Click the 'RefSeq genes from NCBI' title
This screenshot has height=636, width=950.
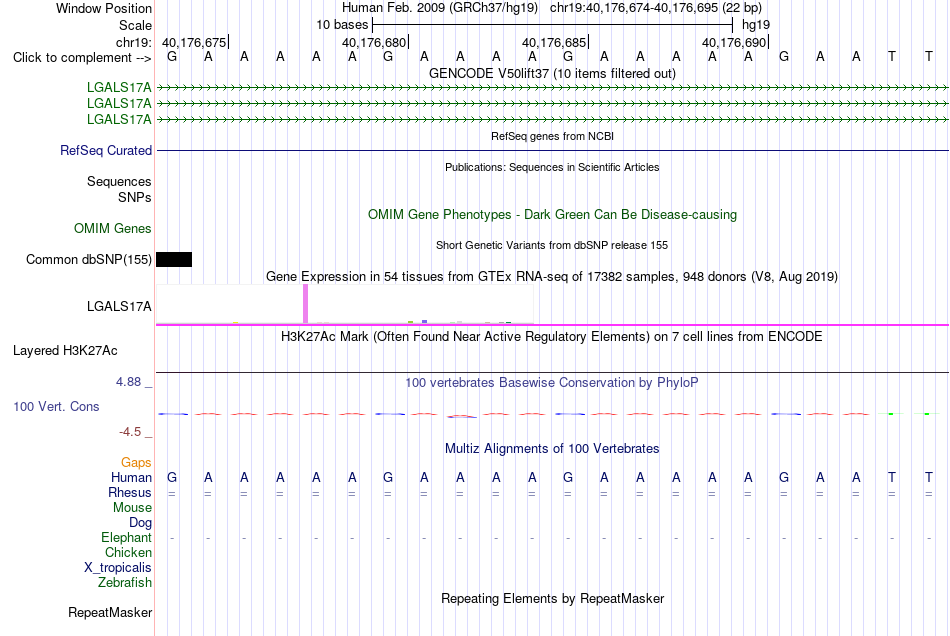click(x=552, y=136)
